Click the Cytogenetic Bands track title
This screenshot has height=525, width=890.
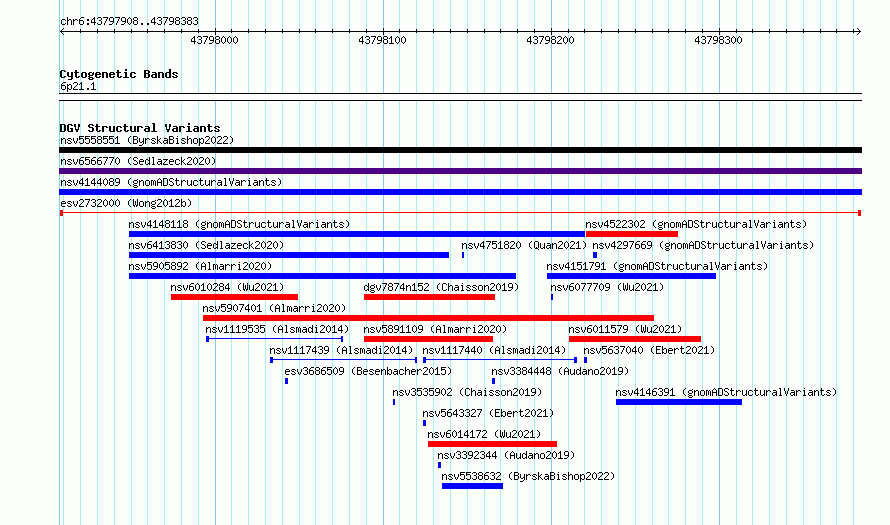pyautogui.click(x=119, y=74)
